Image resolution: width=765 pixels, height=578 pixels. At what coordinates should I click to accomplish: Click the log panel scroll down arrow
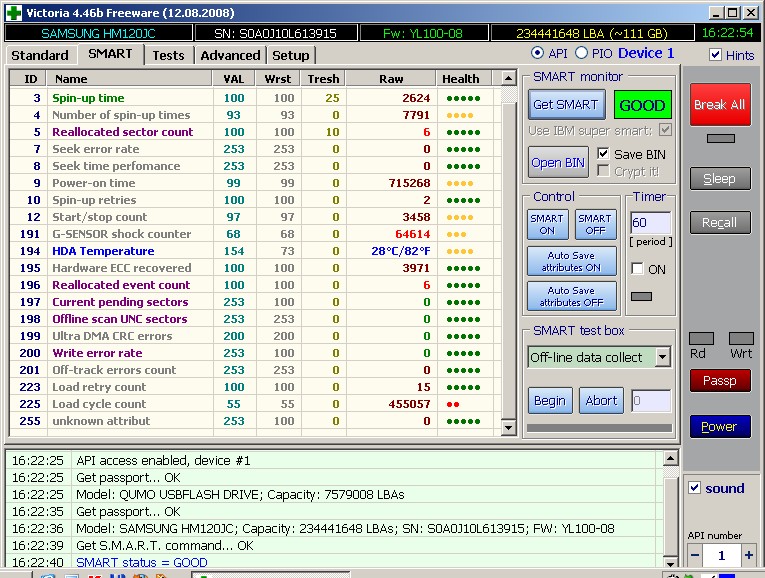[x=671, y=562]
